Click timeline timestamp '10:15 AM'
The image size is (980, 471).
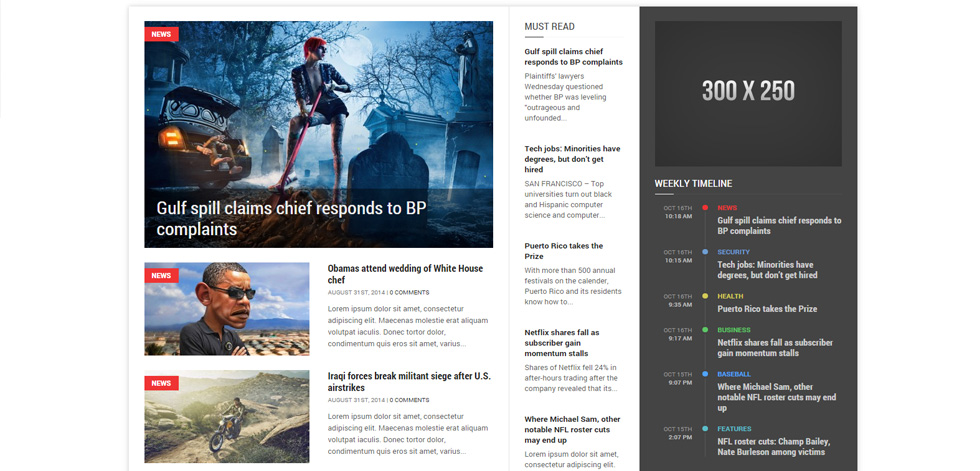(678, 260)
